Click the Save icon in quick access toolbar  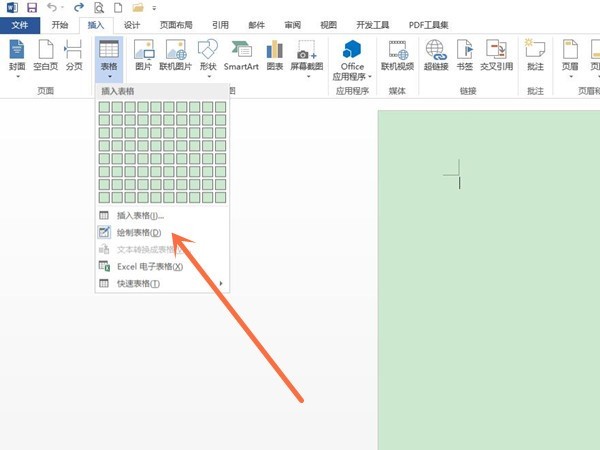[x=32, y=7]
